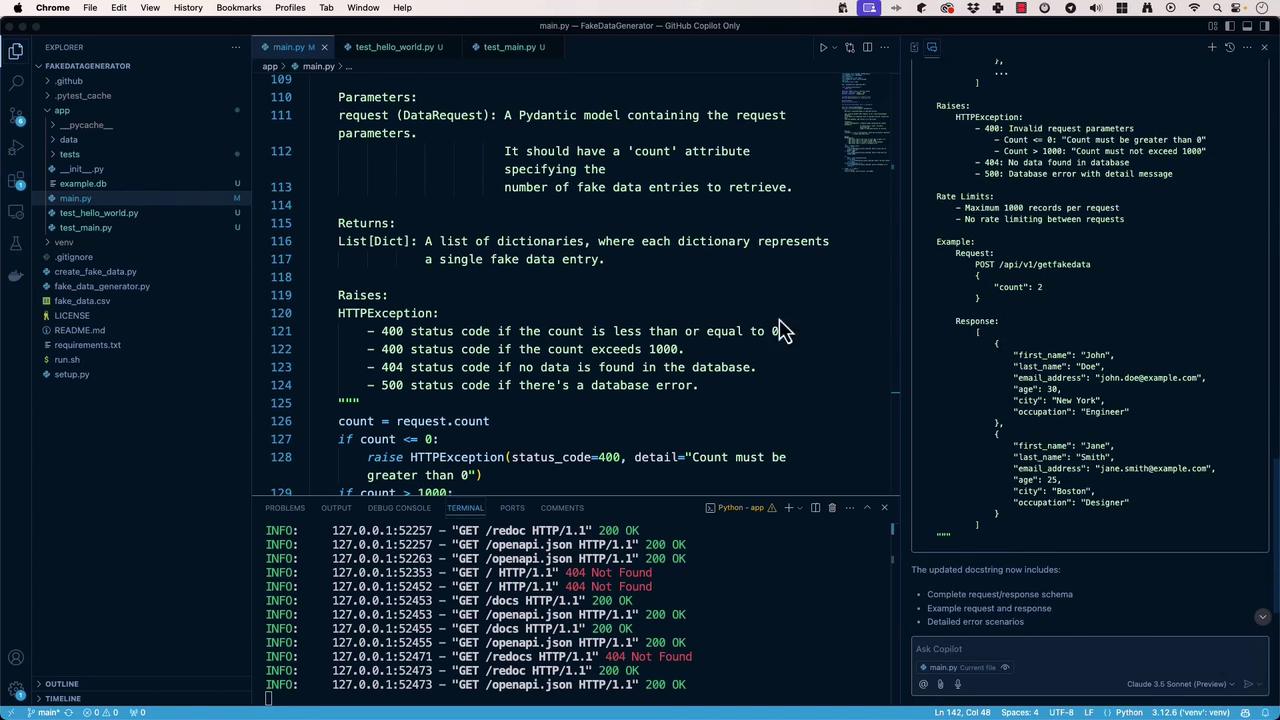Open the Source Control view
Screen dimensions: 1280x720
click(16, 116)
